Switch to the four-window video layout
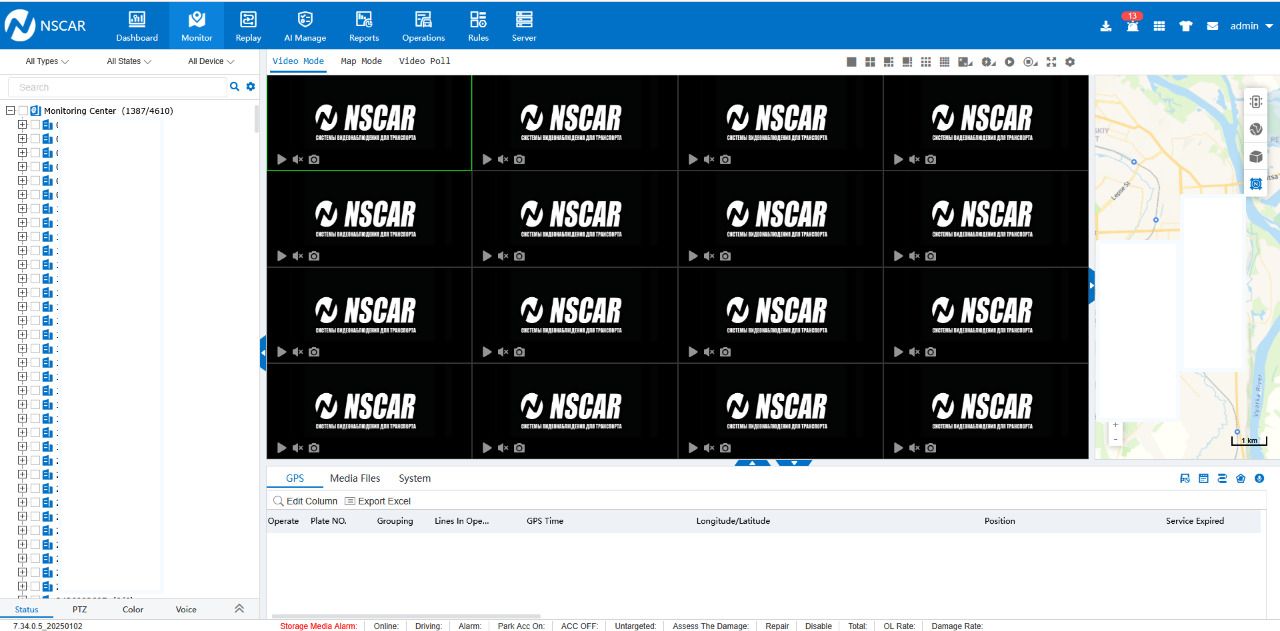The width and height of the screenshot is (1280, 631). tap(870, 62)
